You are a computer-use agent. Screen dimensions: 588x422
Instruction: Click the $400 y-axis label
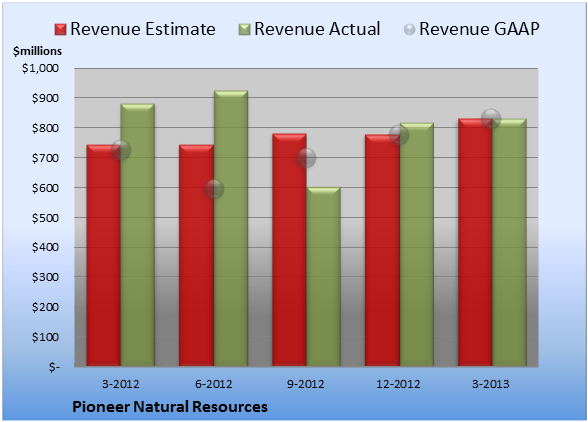(x=45, y=248)
